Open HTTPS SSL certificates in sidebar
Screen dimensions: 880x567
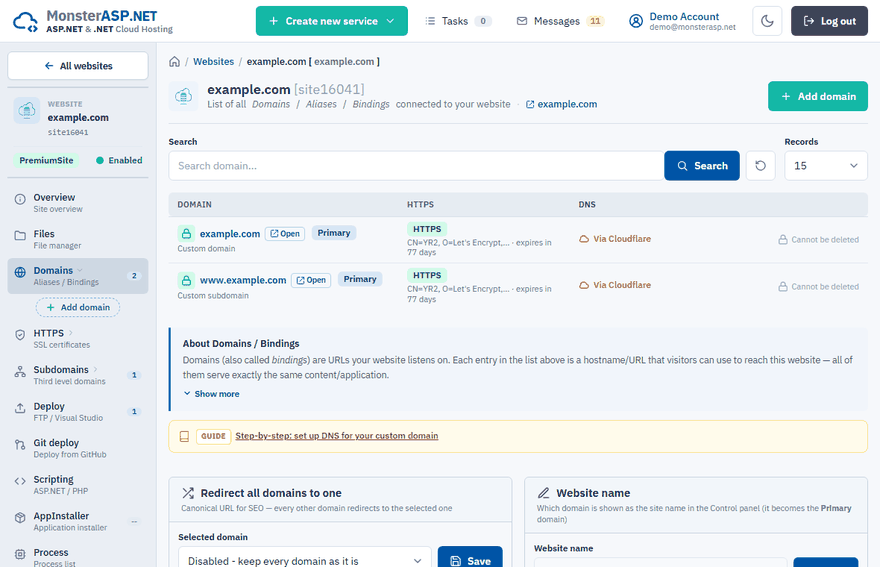click(x=78, y=339)
